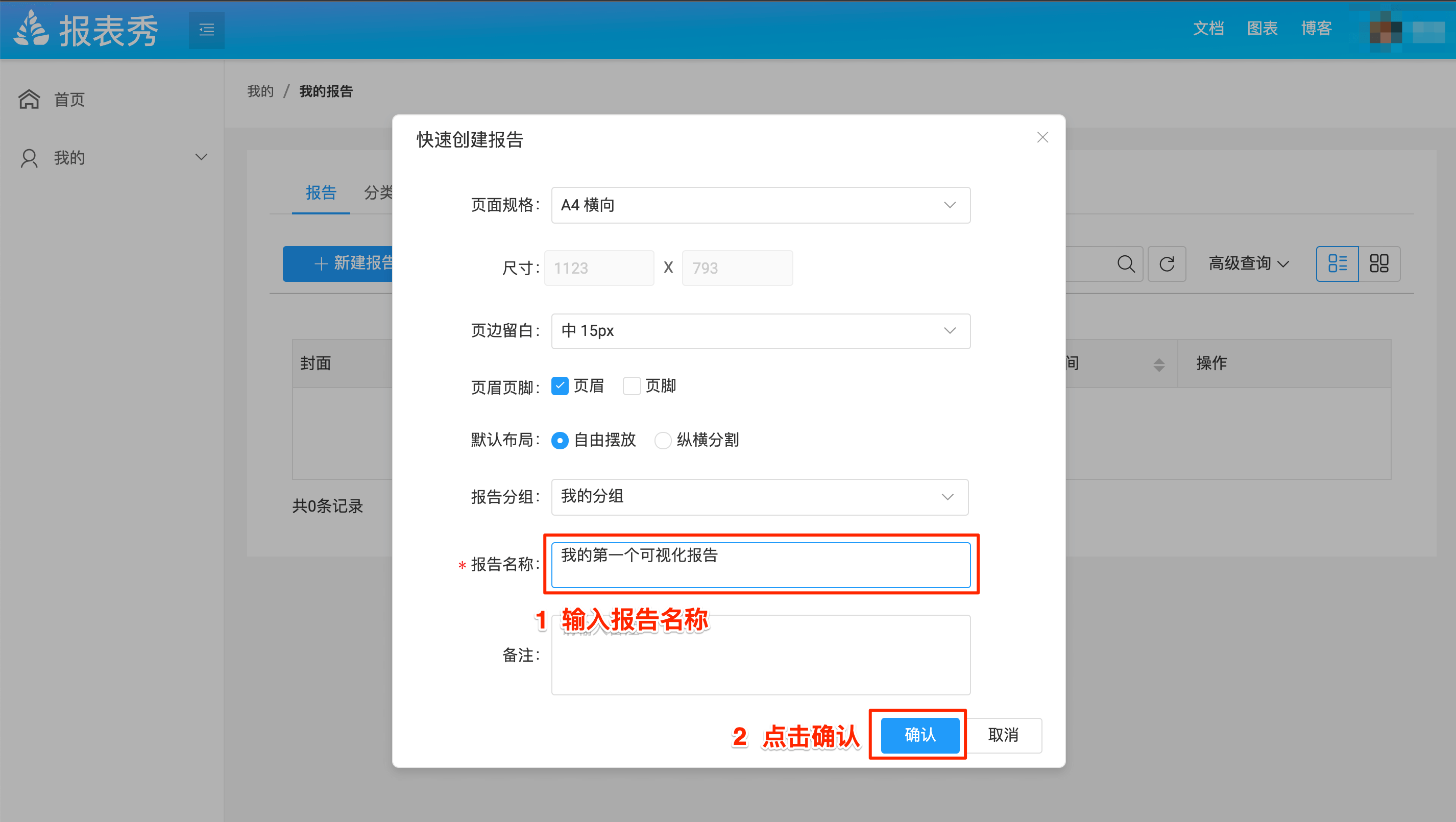Click the width field showing 1123
The height and width of the screenshot is (822, 1456).
click(x=599, y=268)
